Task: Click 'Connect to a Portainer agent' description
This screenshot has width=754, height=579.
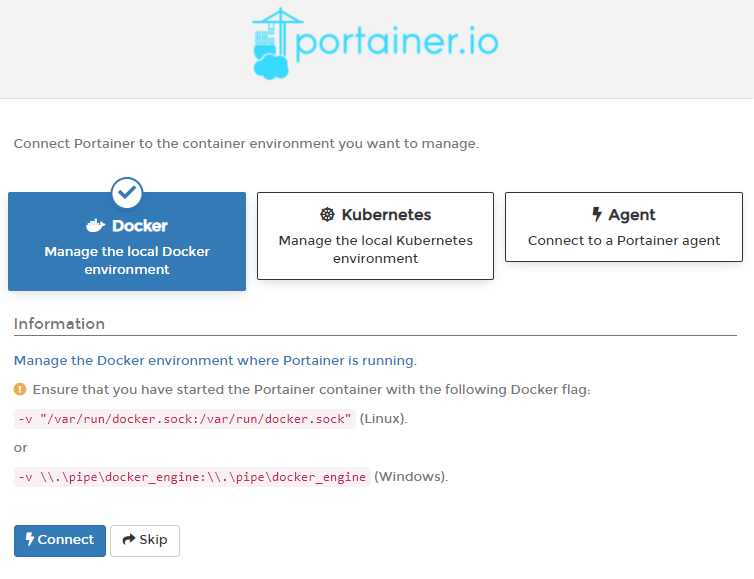Action: click(624, 240)
